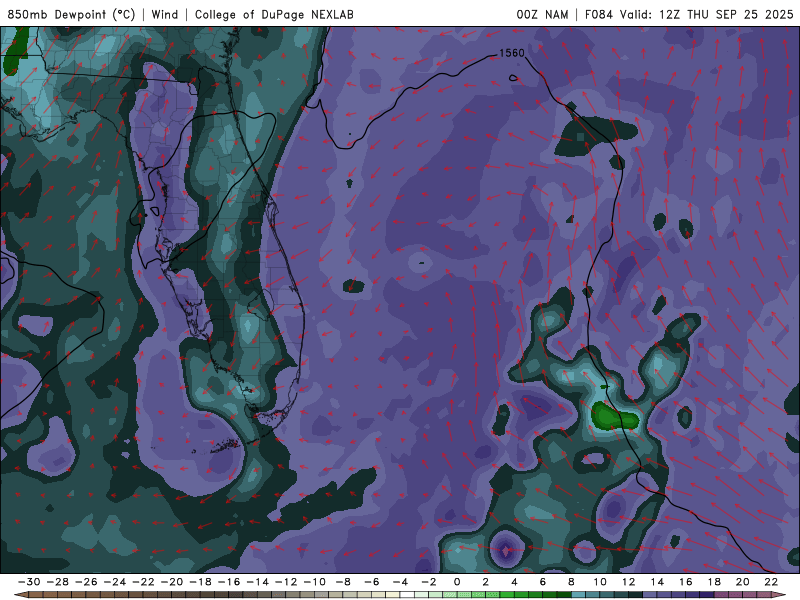
Task: Click the '-18' color scale label
Action: coord(201,582)
